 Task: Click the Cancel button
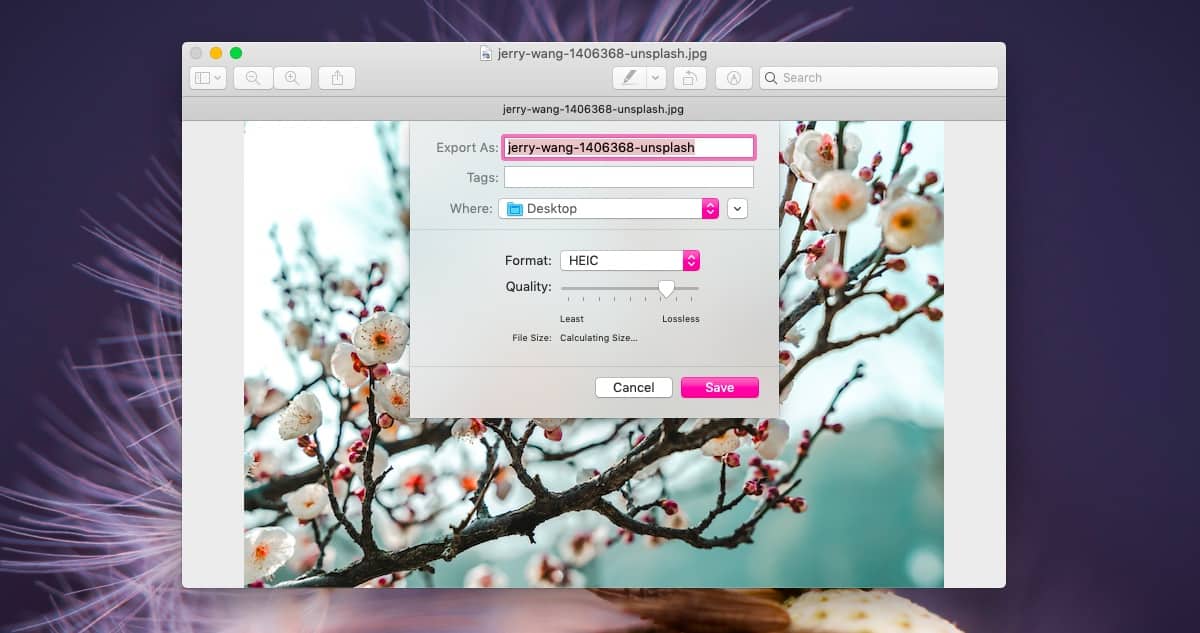click(634, 387)
